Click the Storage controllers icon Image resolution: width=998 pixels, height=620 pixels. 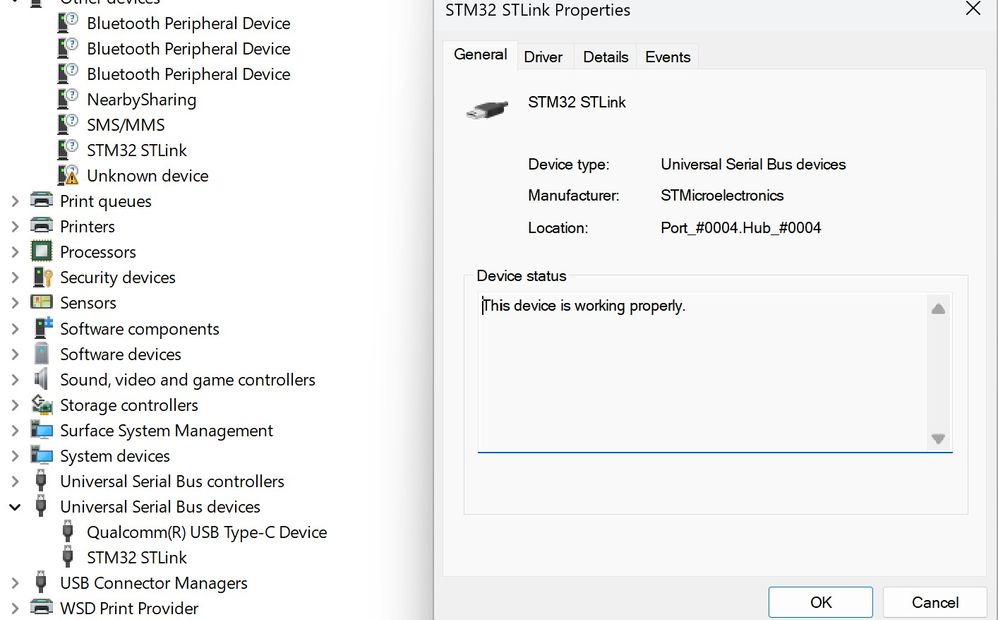pos(42,404)
